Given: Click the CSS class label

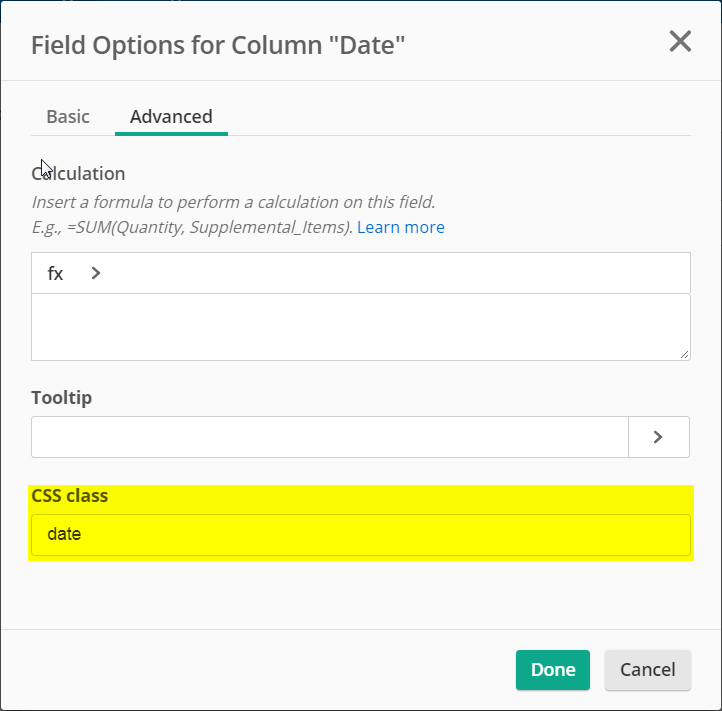Looking at the screenshot, I should (x=70, y=496).
